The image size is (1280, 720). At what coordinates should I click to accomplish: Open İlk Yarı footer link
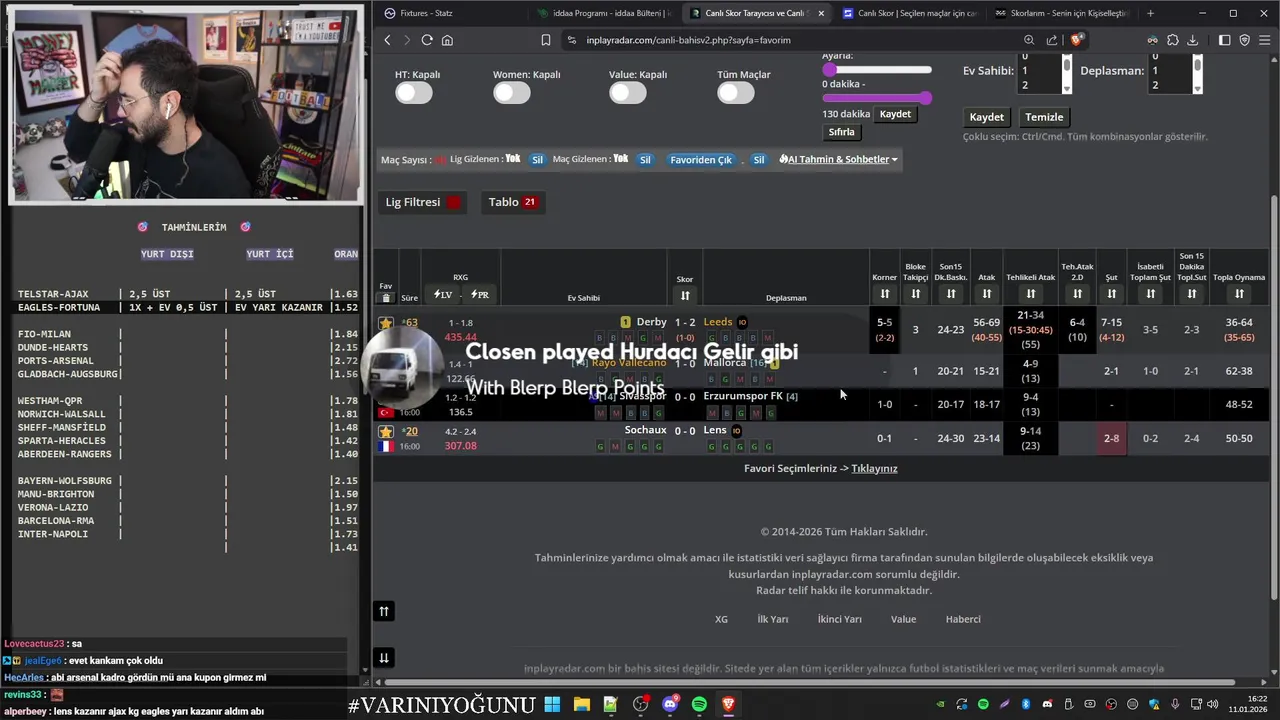772,619
